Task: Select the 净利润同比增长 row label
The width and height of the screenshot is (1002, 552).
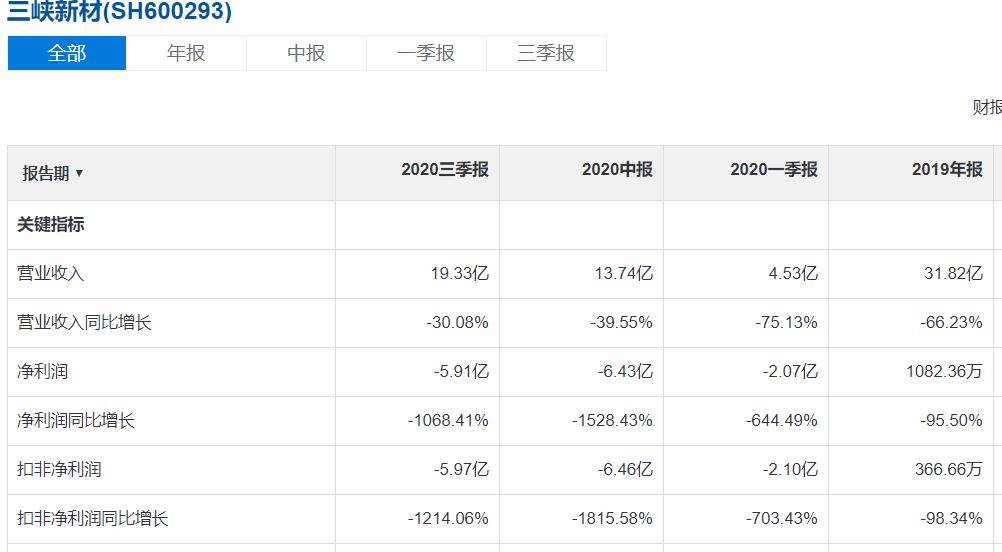Action: pyautogui.click(x=76, y=420)
